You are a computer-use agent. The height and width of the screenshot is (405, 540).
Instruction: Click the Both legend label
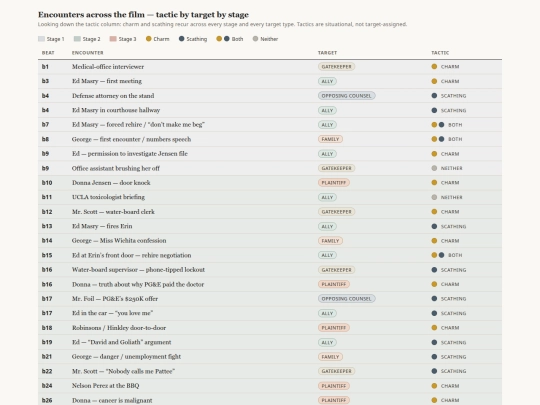[237, 39]
